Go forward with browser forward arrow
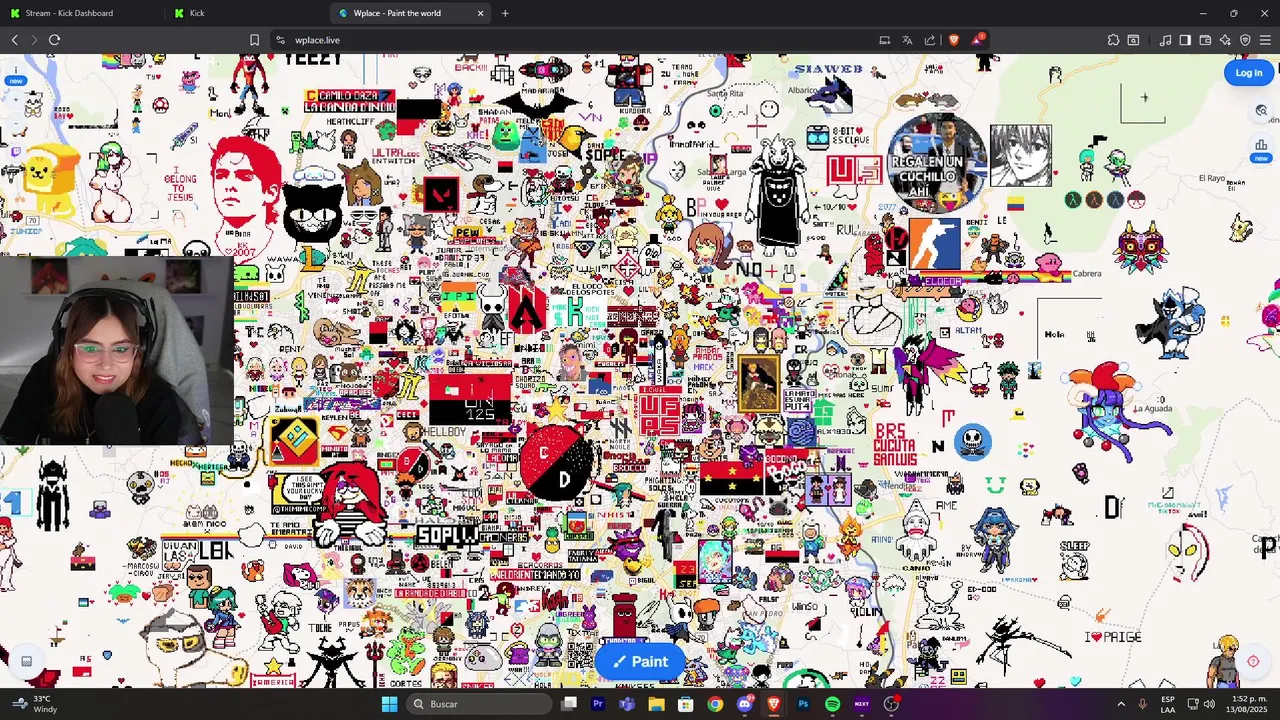 tap(33, 40)
